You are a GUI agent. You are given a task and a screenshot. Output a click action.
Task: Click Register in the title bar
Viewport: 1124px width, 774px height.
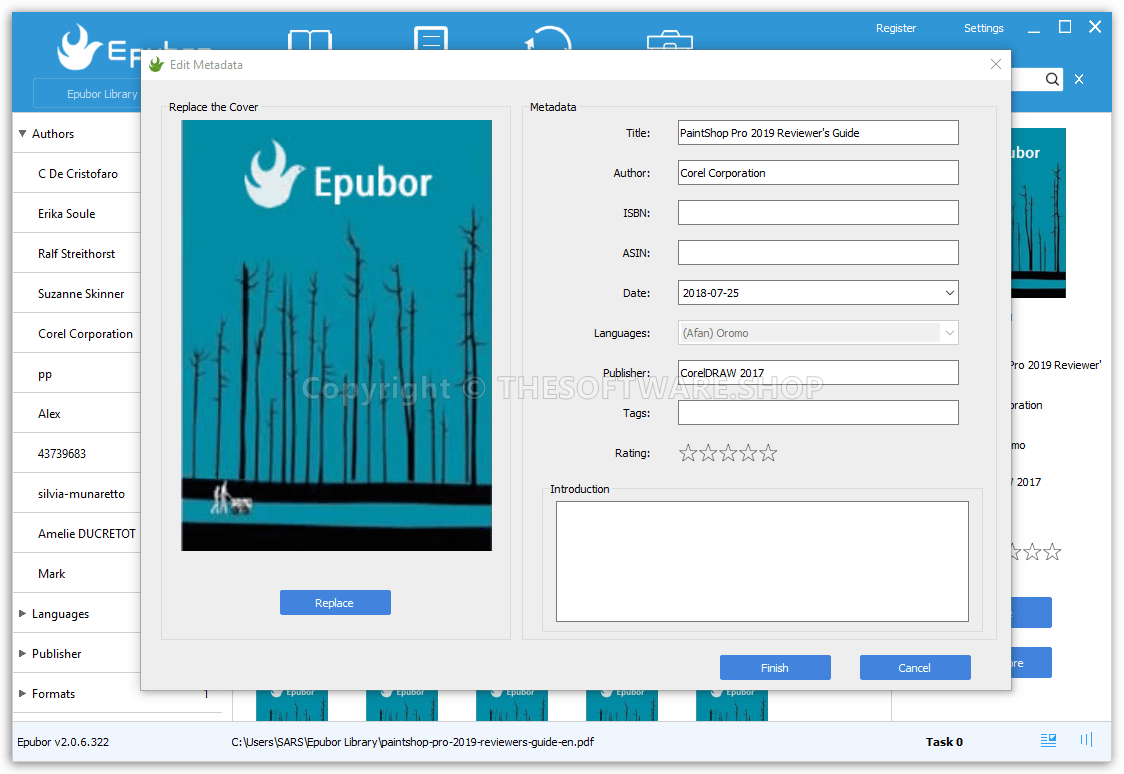pyautogui.click(x=895, y=28)
